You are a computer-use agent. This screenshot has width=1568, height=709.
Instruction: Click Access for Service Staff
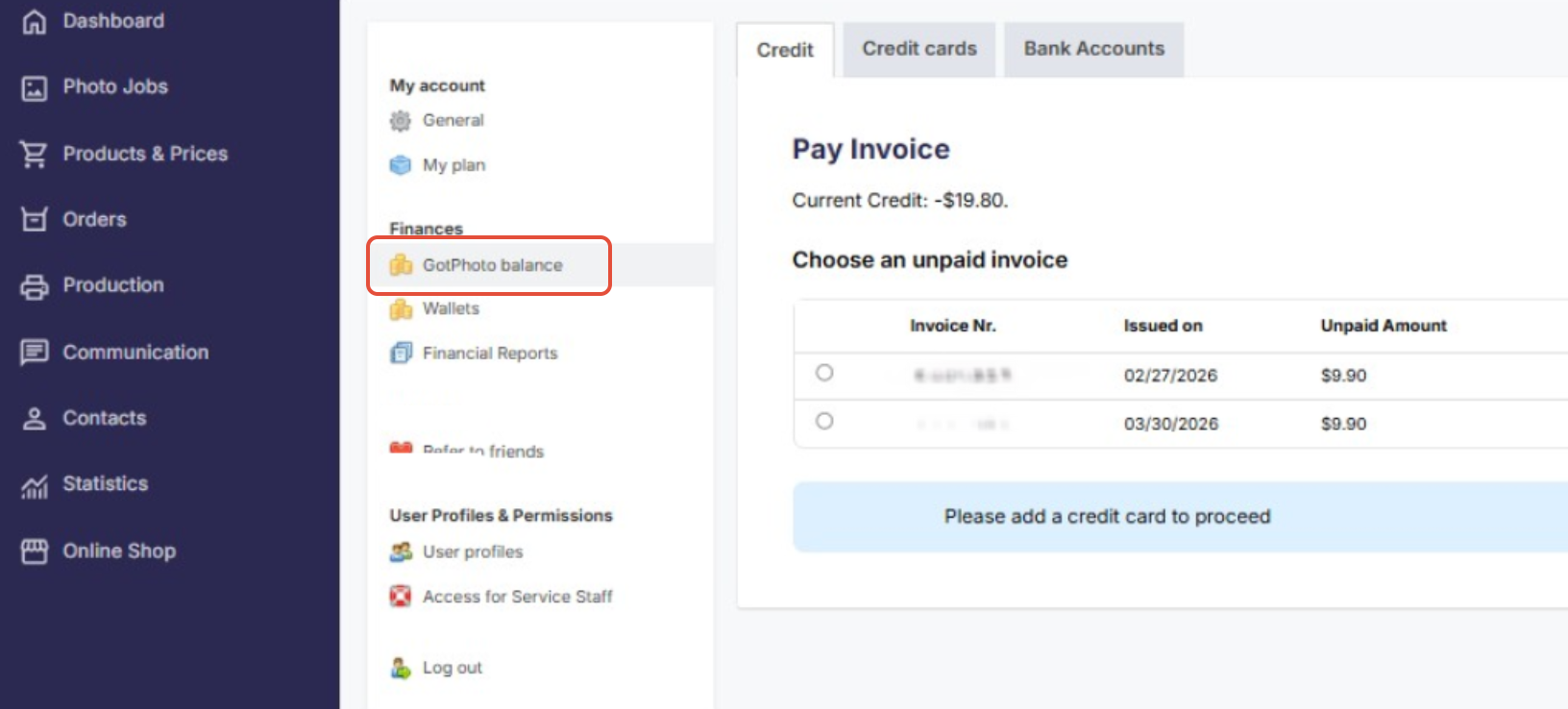pyautogui.click(x=518, y=596)
